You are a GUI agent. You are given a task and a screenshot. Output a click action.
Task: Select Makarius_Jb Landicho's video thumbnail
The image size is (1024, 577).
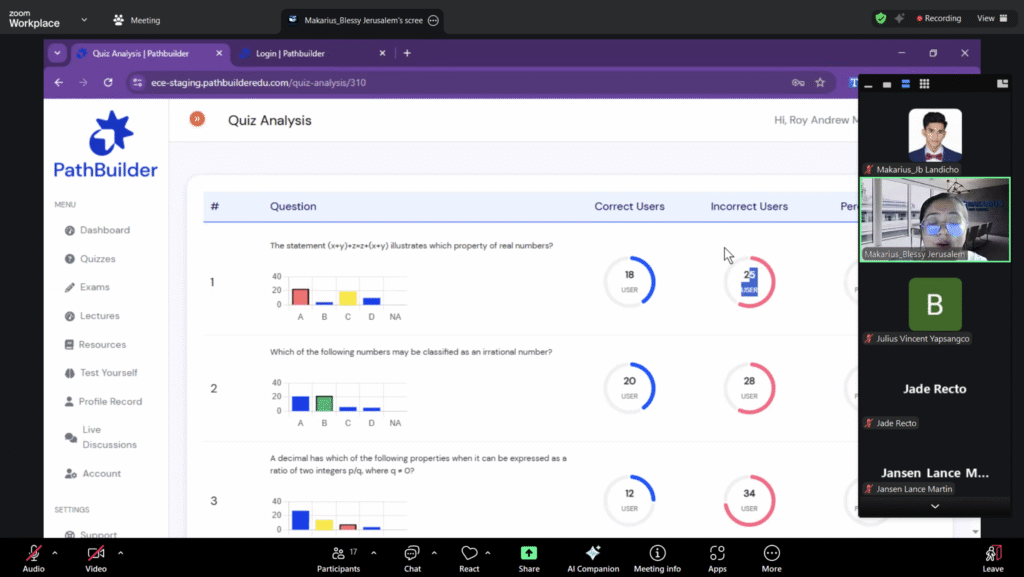pos(935,135)
